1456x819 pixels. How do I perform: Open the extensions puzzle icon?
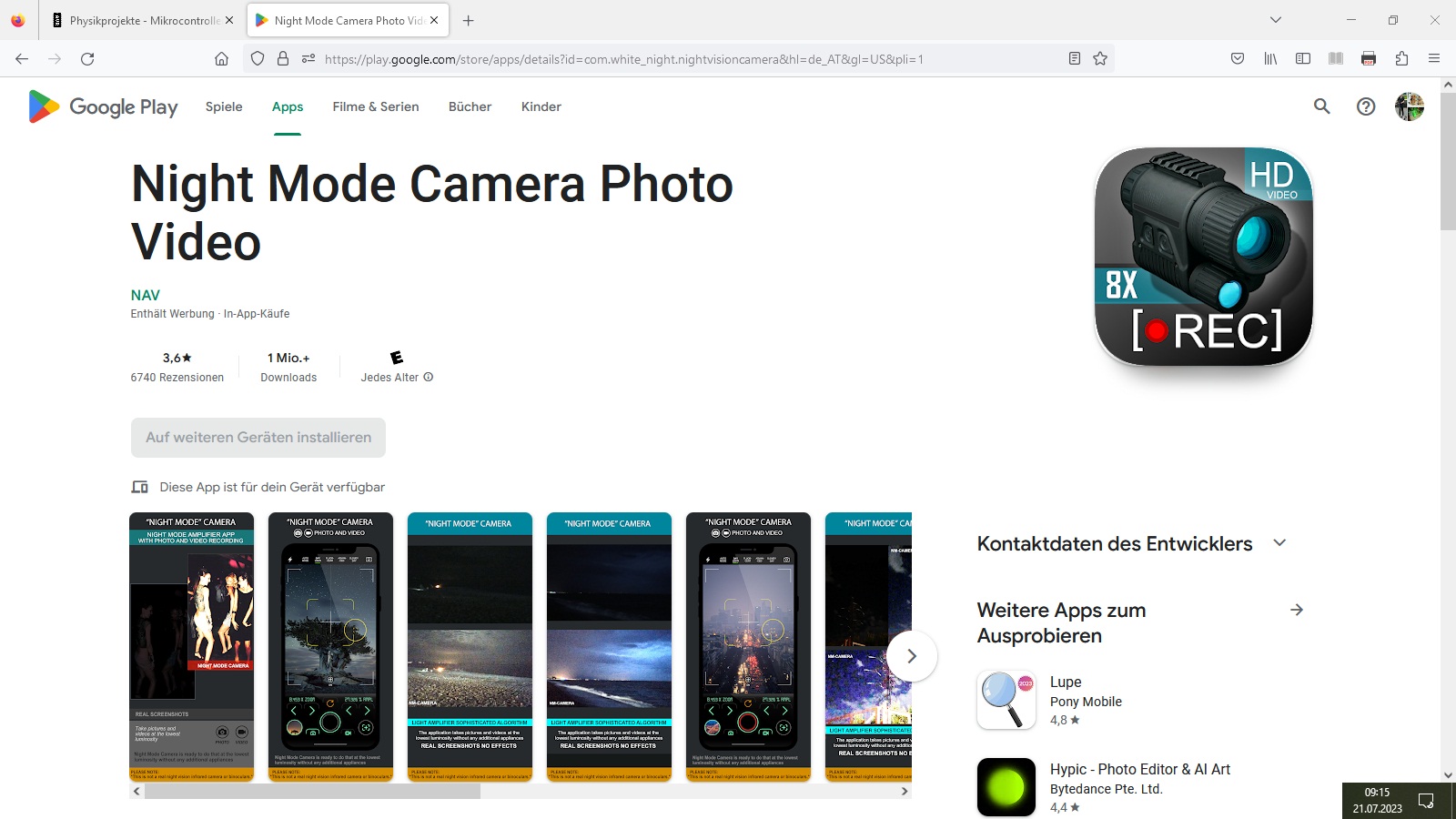pyautogui.click(x=1401, y=59)
